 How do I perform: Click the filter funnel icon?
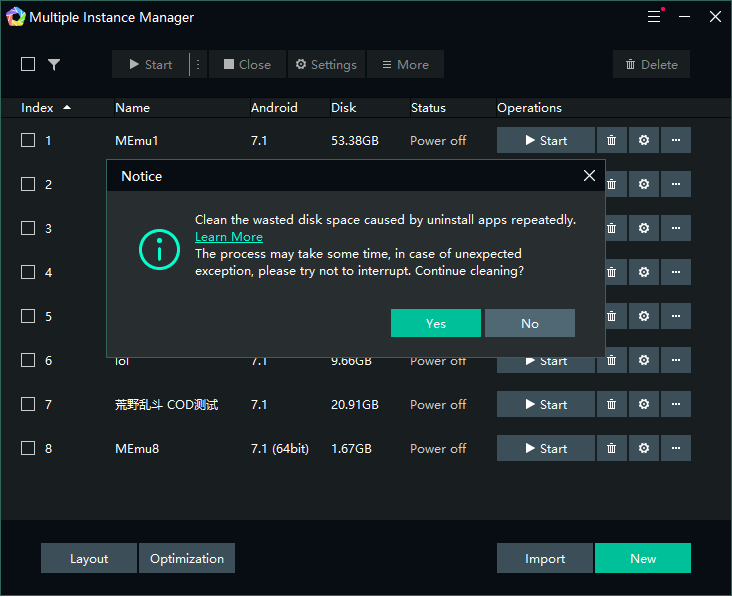(x=54, y=65)
